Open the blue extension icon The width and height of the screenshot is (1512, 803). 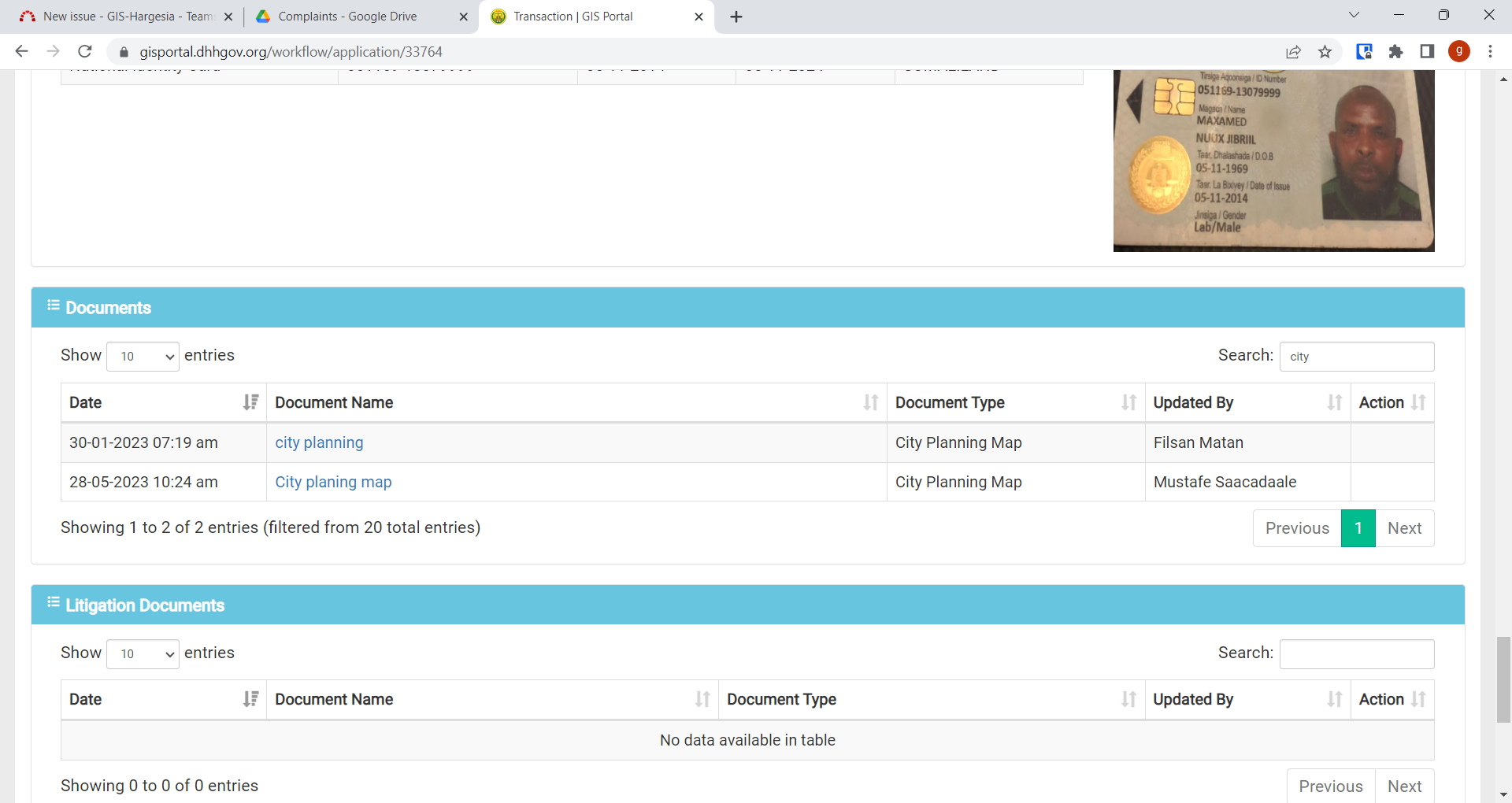point(1364,52)
